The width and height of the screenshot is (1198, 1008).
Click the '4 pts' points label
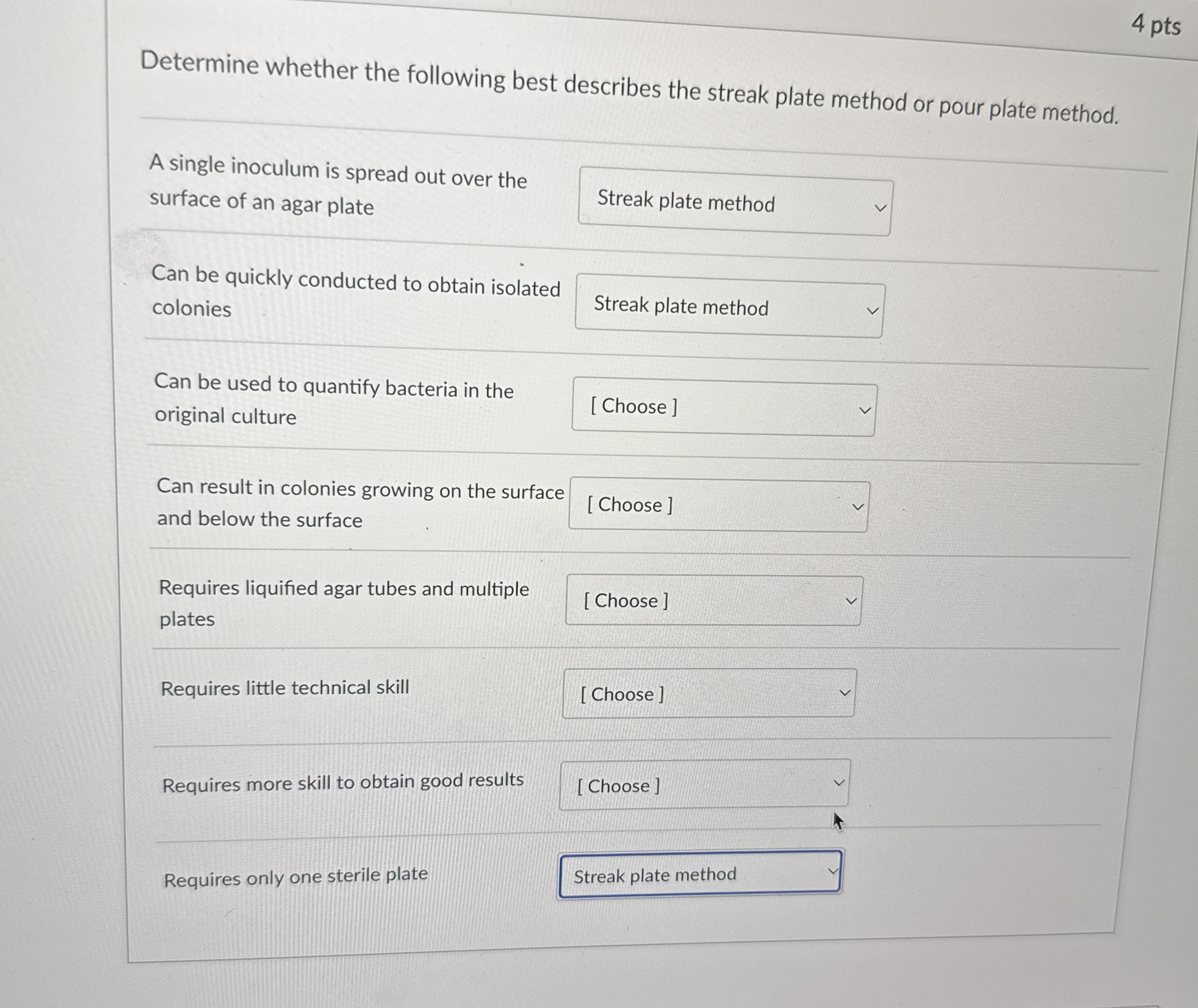pyautogui.click(x=1155, y=25)
